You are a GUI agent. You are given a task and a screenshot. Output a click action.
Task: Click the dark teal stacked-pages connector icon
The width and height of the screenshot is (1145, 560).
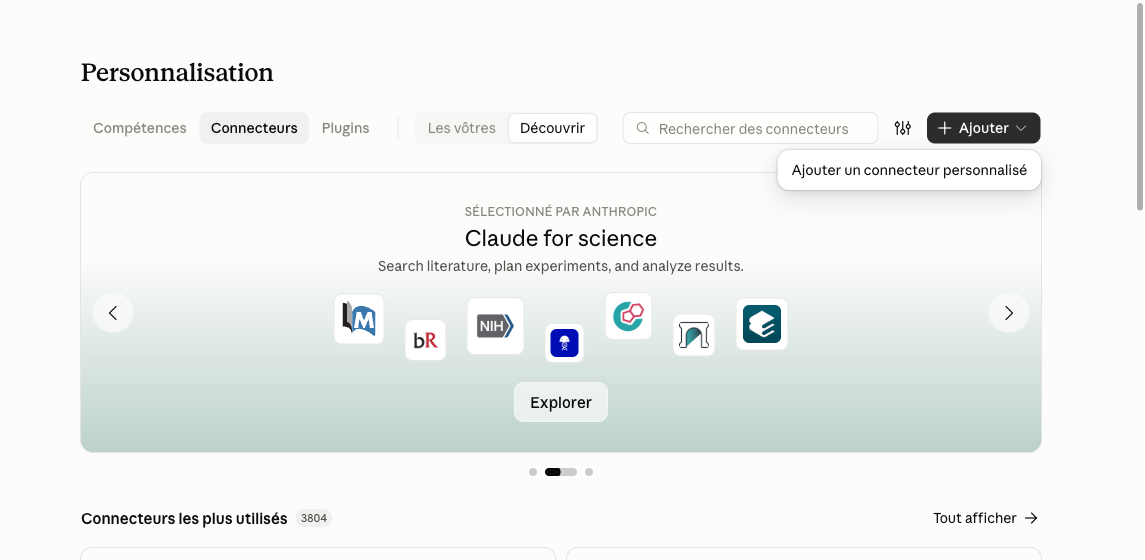(762, 324)
